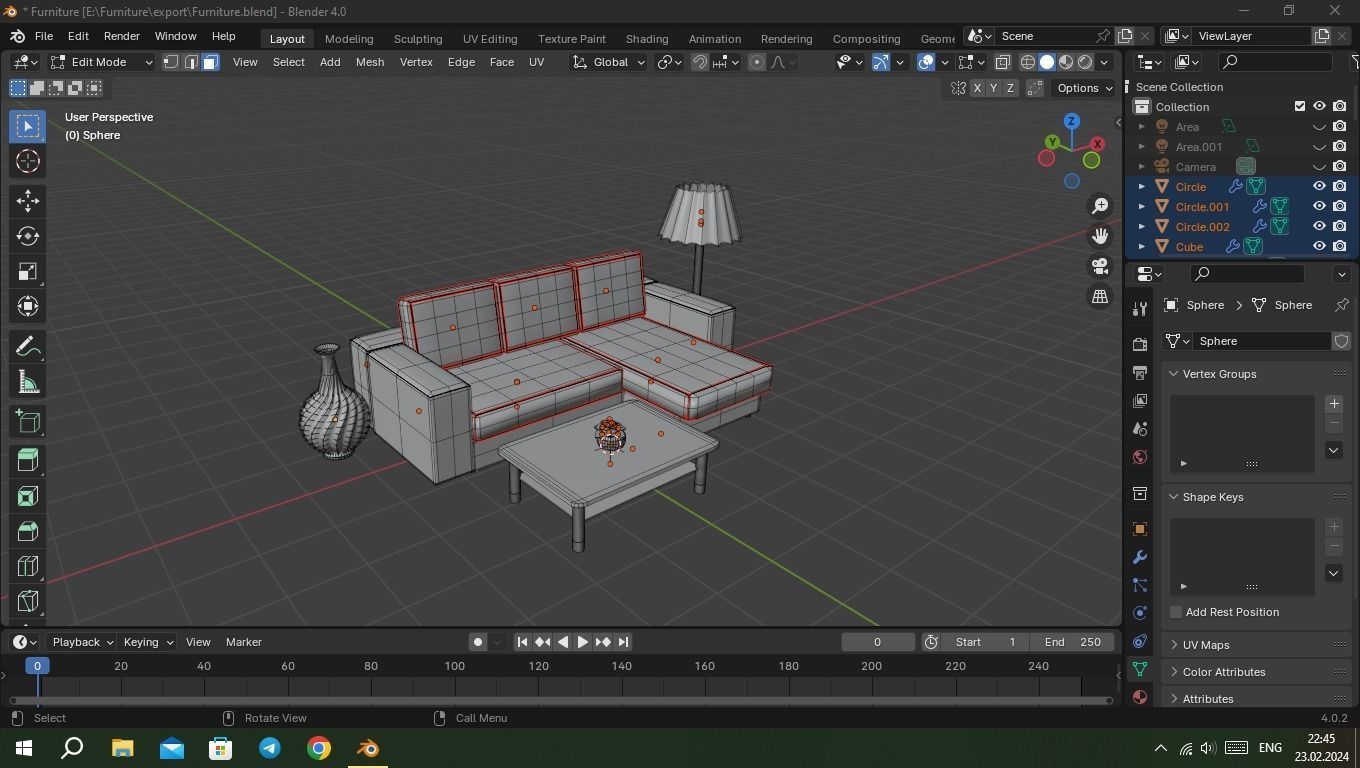Viewport: 1360px width, 768px height.
Task: Open the Face menu
Action: click(x=502, y=62)
